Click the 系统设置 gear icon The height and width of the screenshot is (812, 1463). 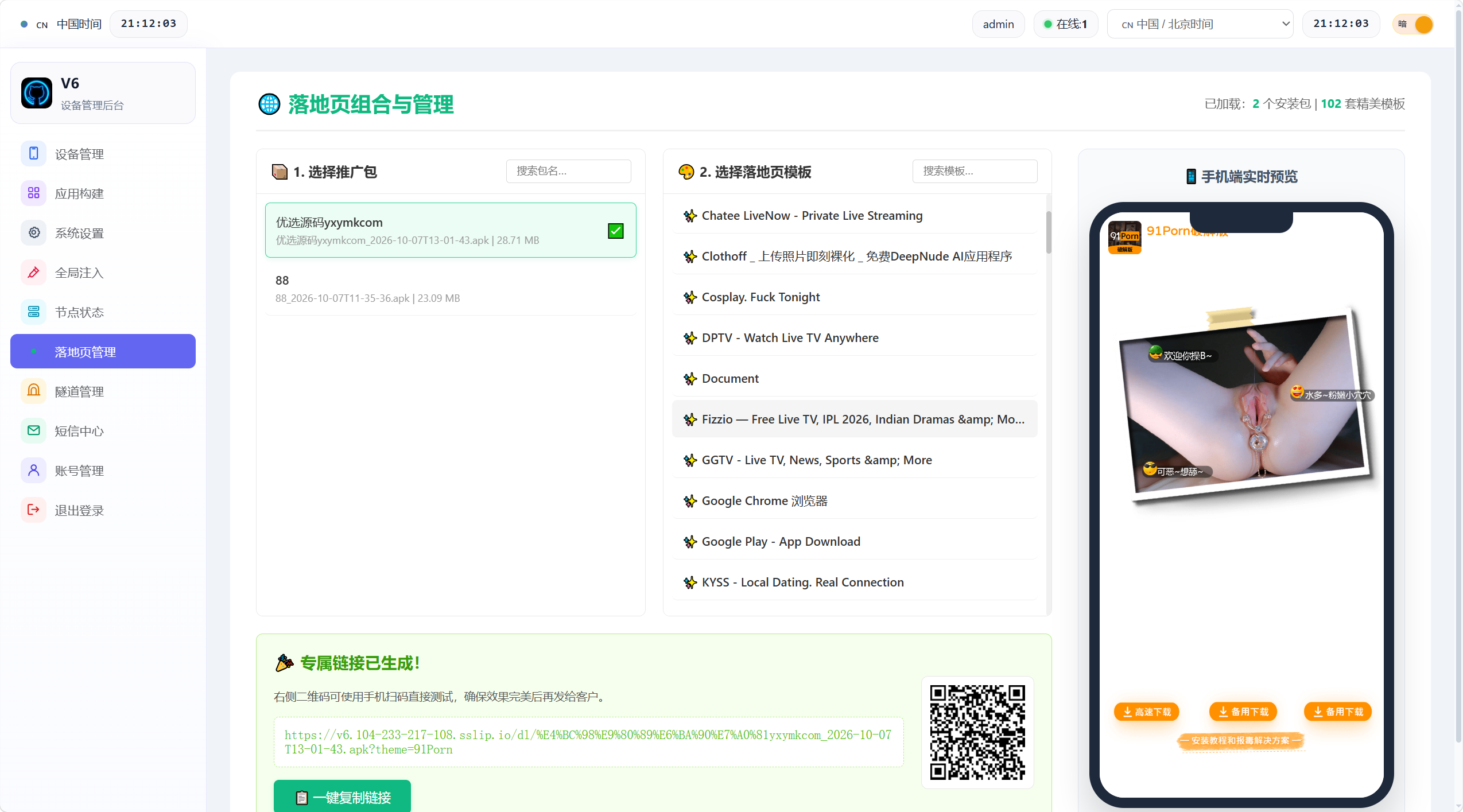pyautogui.click(x=34, y=232)
